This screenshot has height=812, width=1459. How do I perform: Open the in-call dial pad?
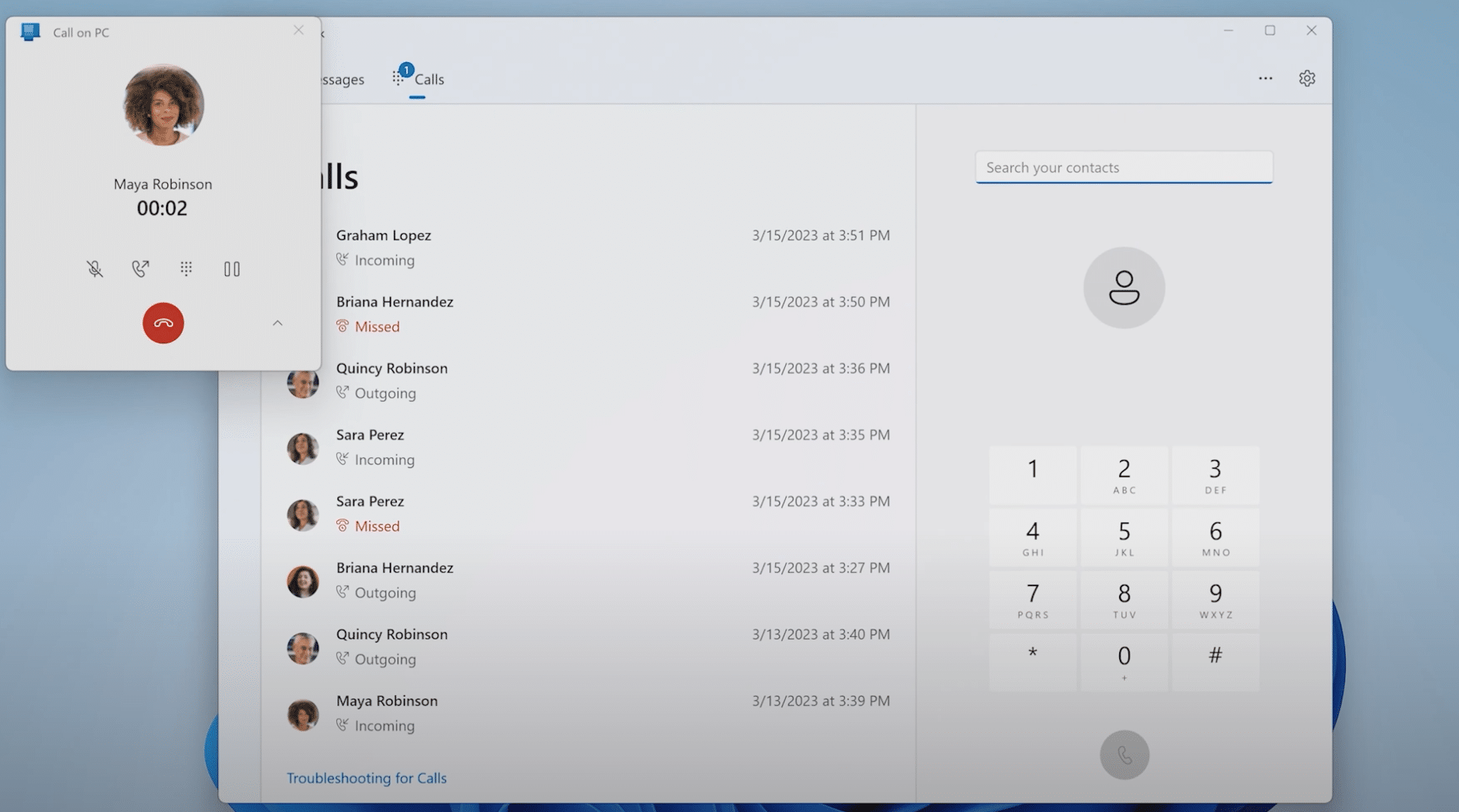click(186, 269)
